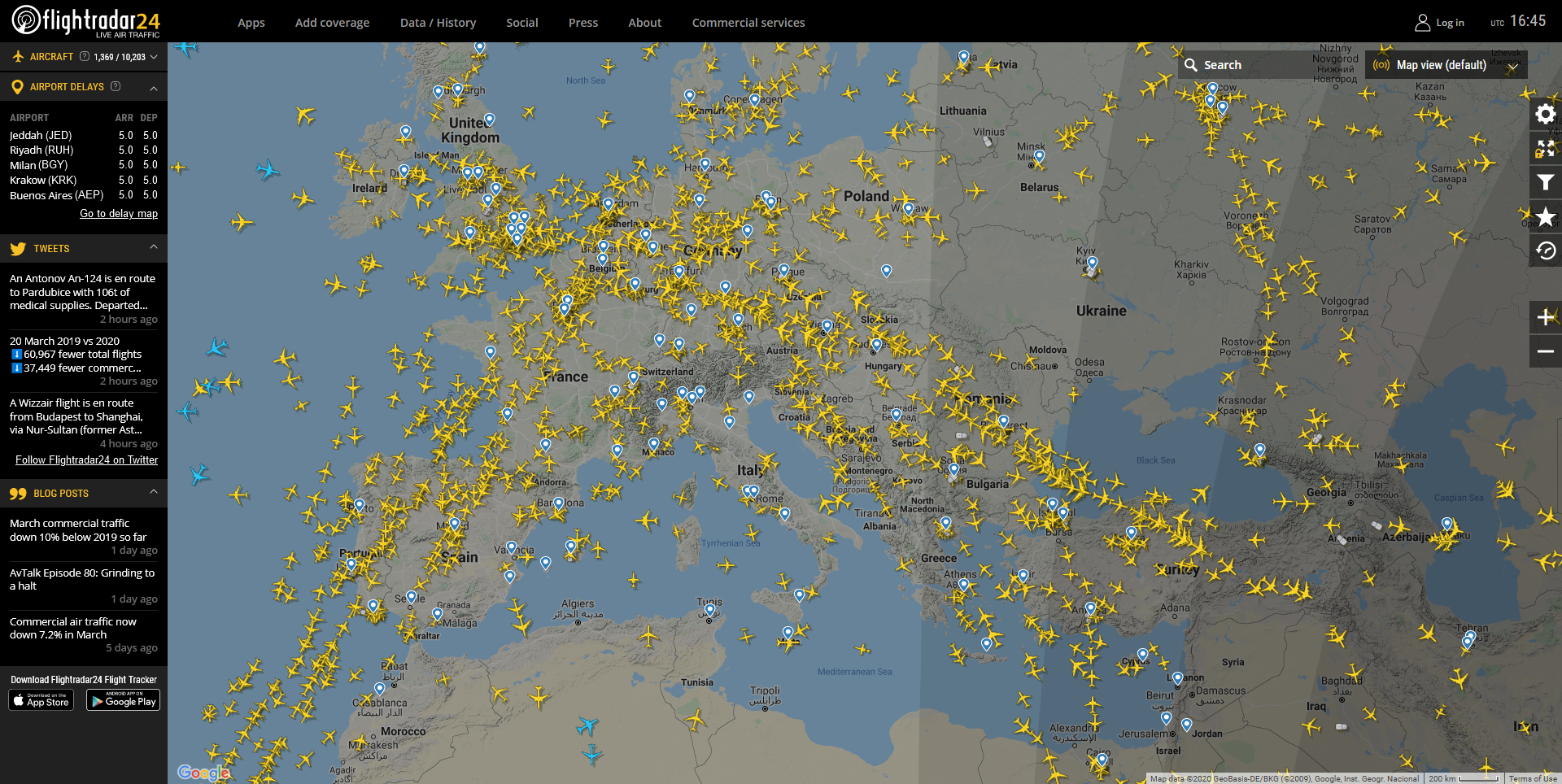Click the airport delays pin icon
The height and width of the screenshot is (784, 1562).
tap(17, 87)
